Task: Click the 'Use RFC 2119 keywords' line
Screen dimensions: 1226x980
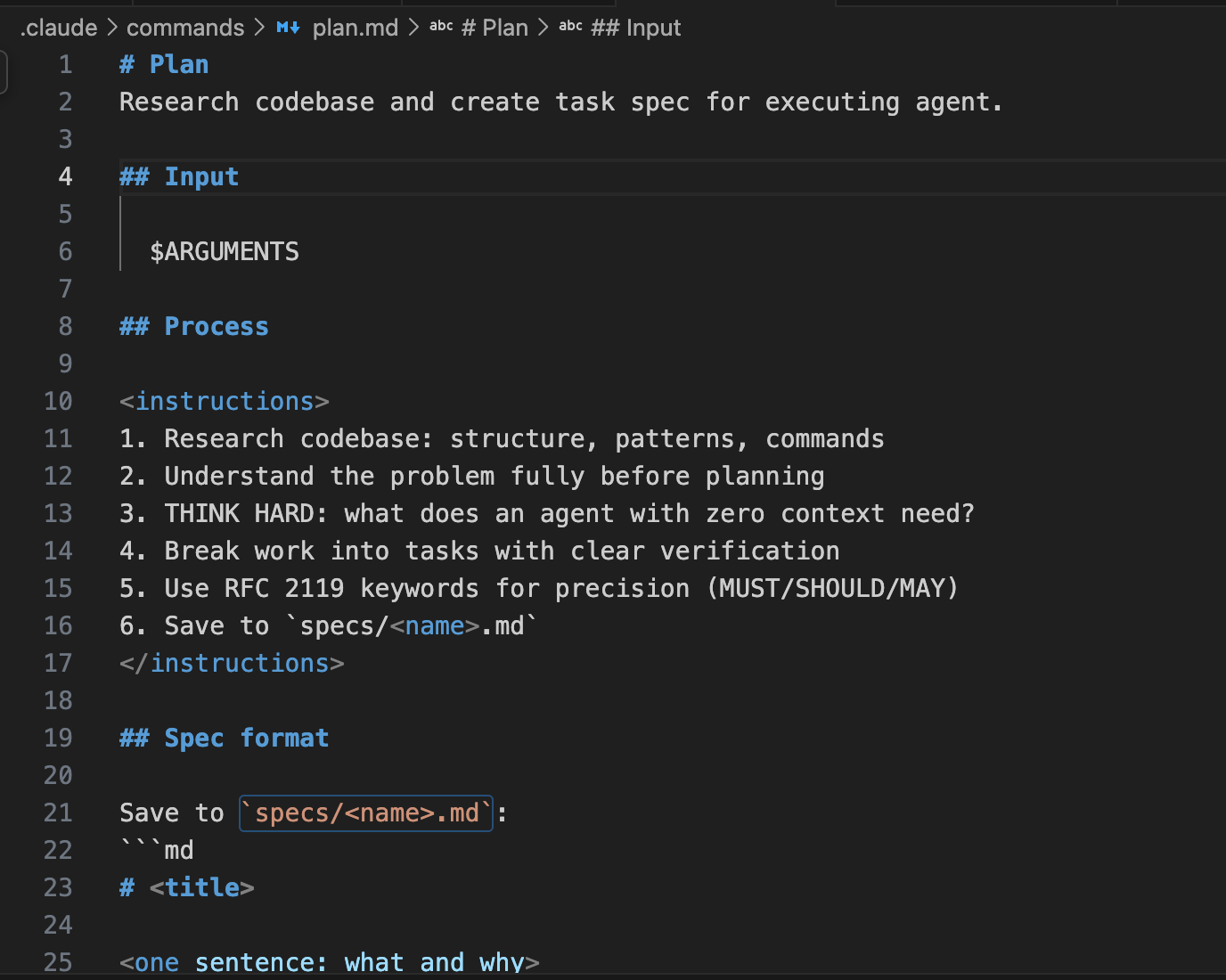Action: pos(539,588)
